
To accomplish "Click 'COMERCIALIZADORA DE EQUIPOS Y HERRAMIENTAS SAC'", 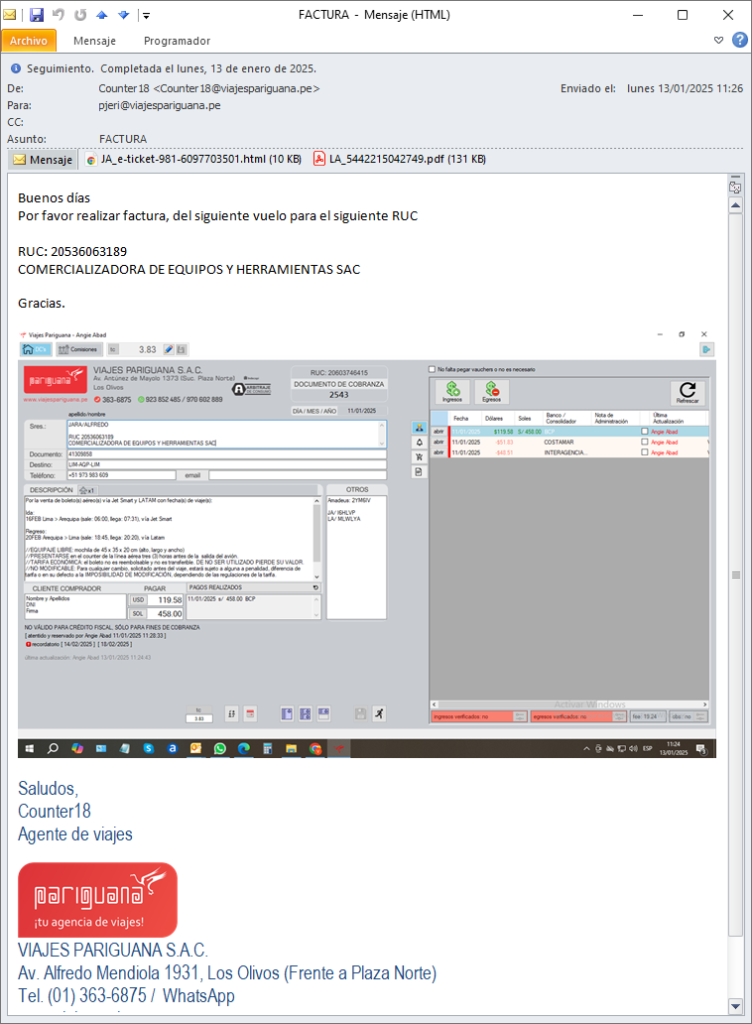I will tap(189, 269).
